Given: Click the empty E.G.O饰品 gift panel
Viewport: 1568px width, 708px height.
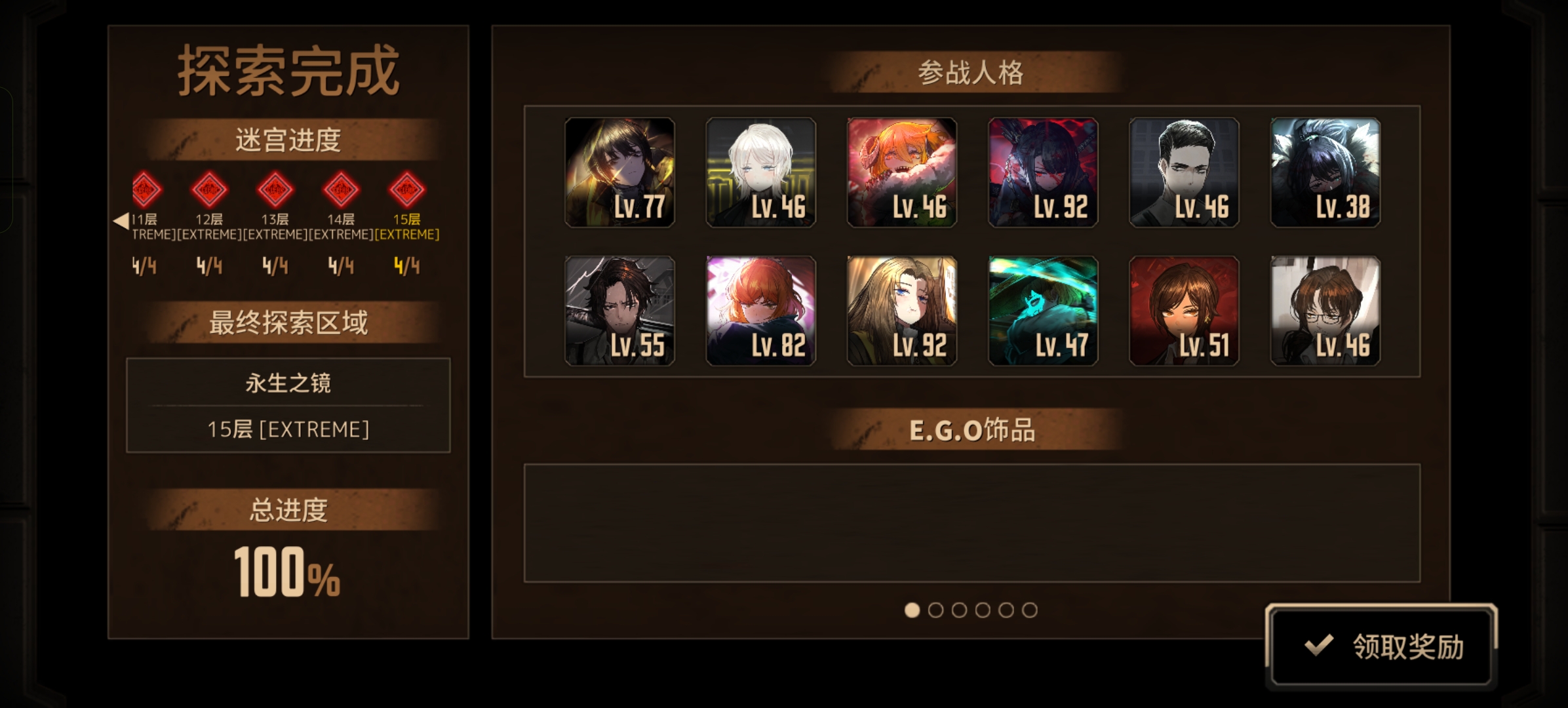Looking at the screenshot, I should click(x=972, y=523).
